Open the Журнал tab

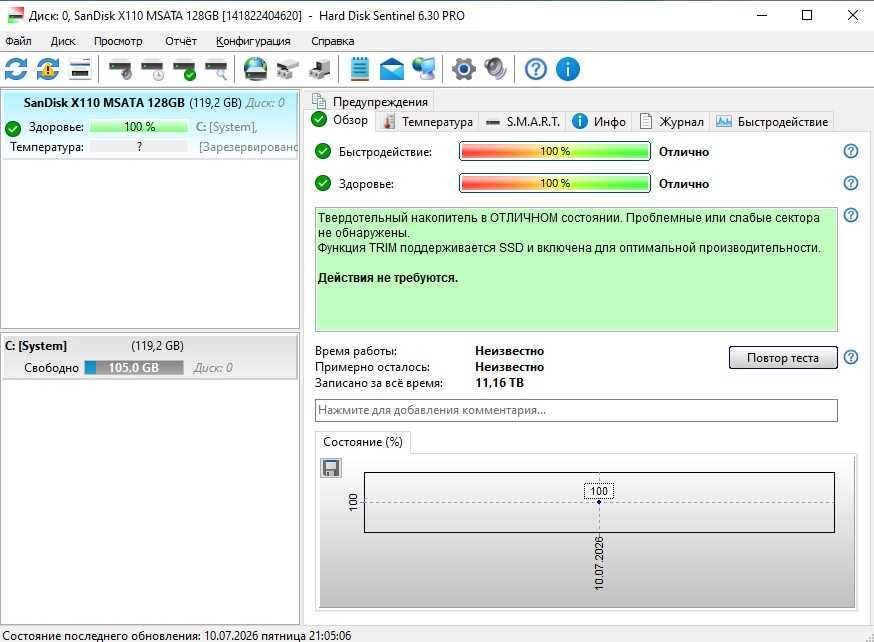[x=672, y=122]
